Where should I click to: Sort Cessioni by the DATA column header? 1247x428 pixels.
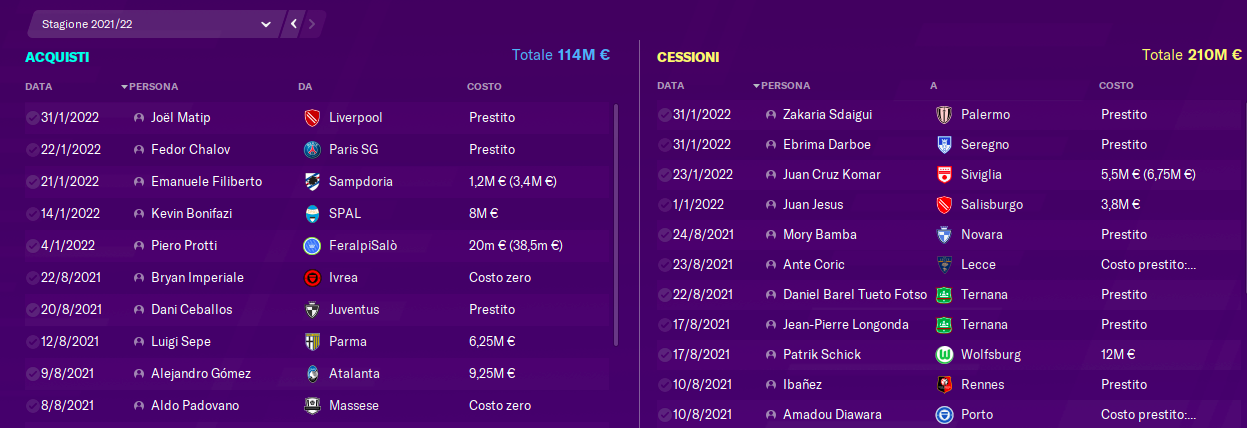(x=671, y=86)
